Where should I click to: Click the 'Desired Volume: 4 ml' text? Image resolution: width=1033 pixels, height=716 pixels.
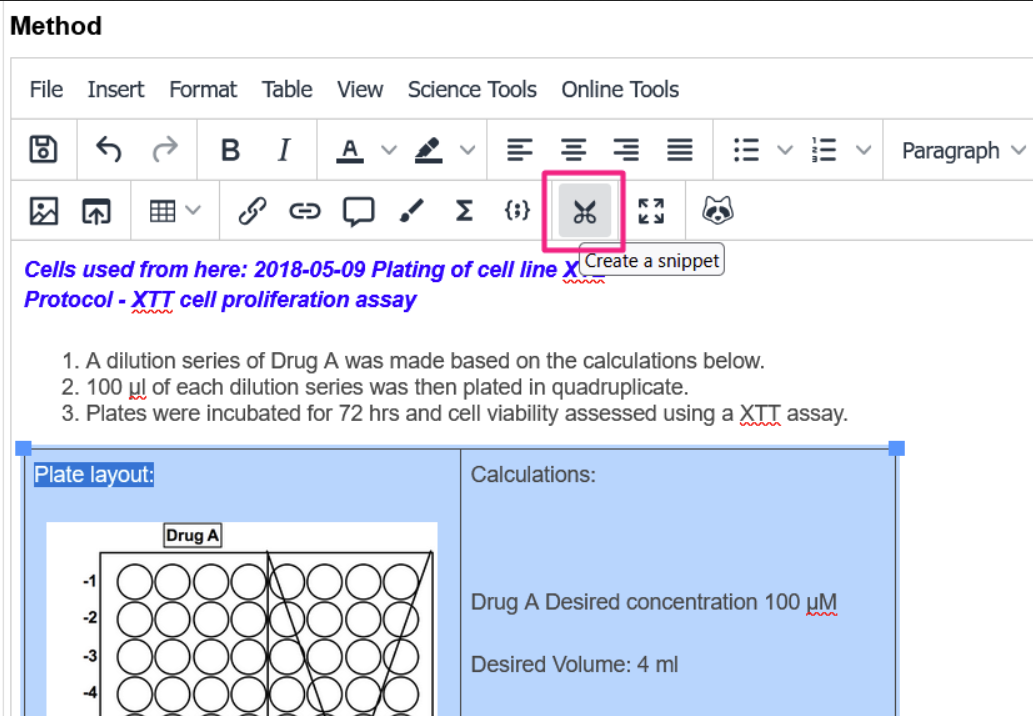(x=574, y=664)
